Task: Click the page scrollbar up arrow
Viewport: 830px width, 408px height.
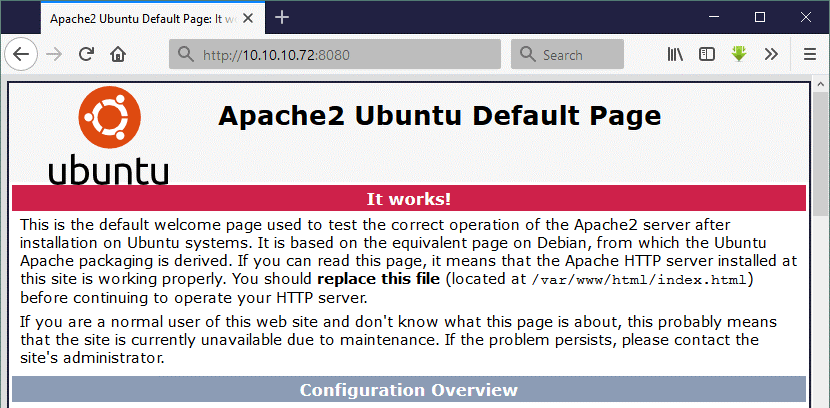Action: (821, 84)
